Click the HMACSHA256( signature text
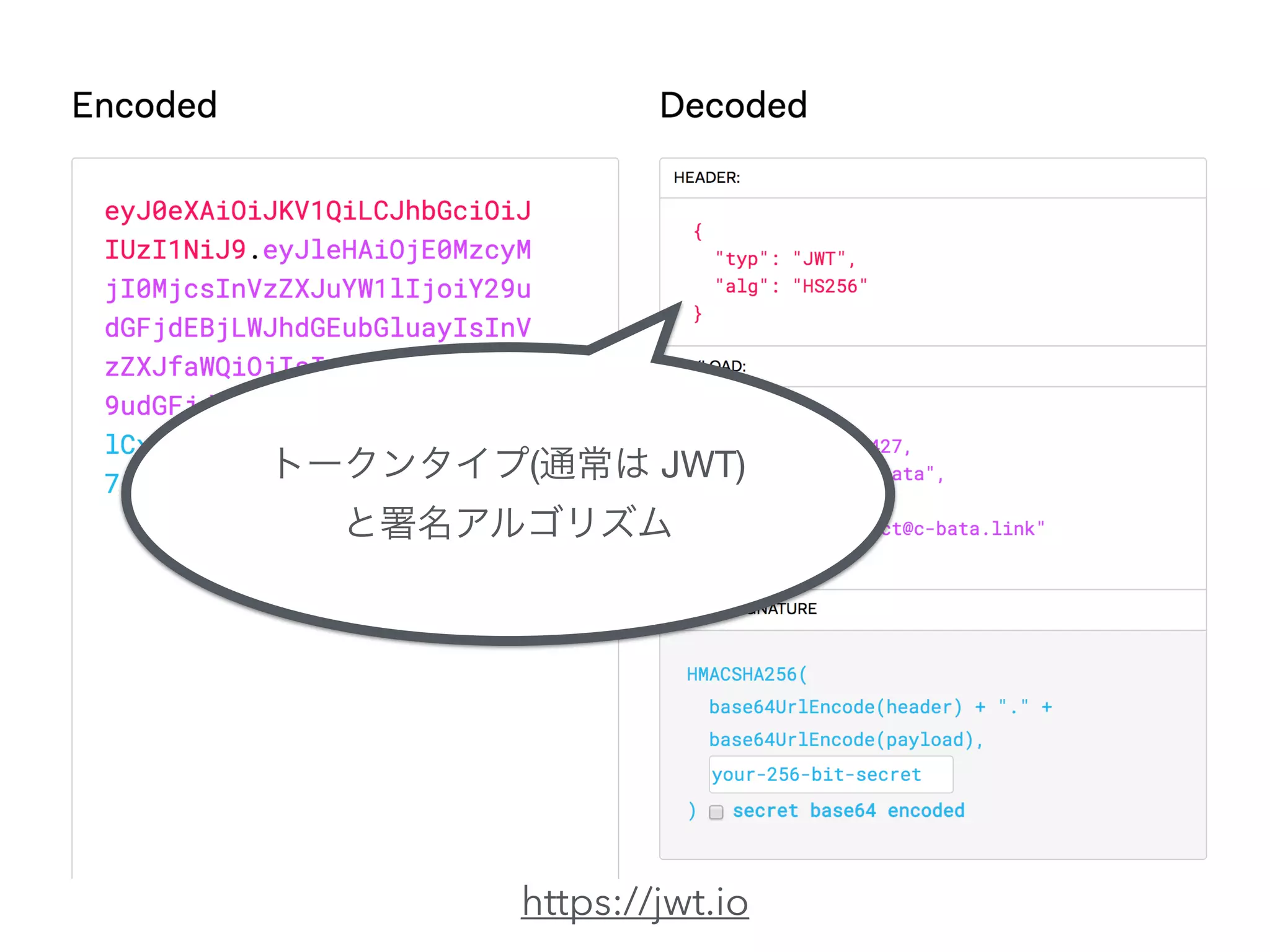1270x952 pixels. pyautogui.click(x=747, y=674)
